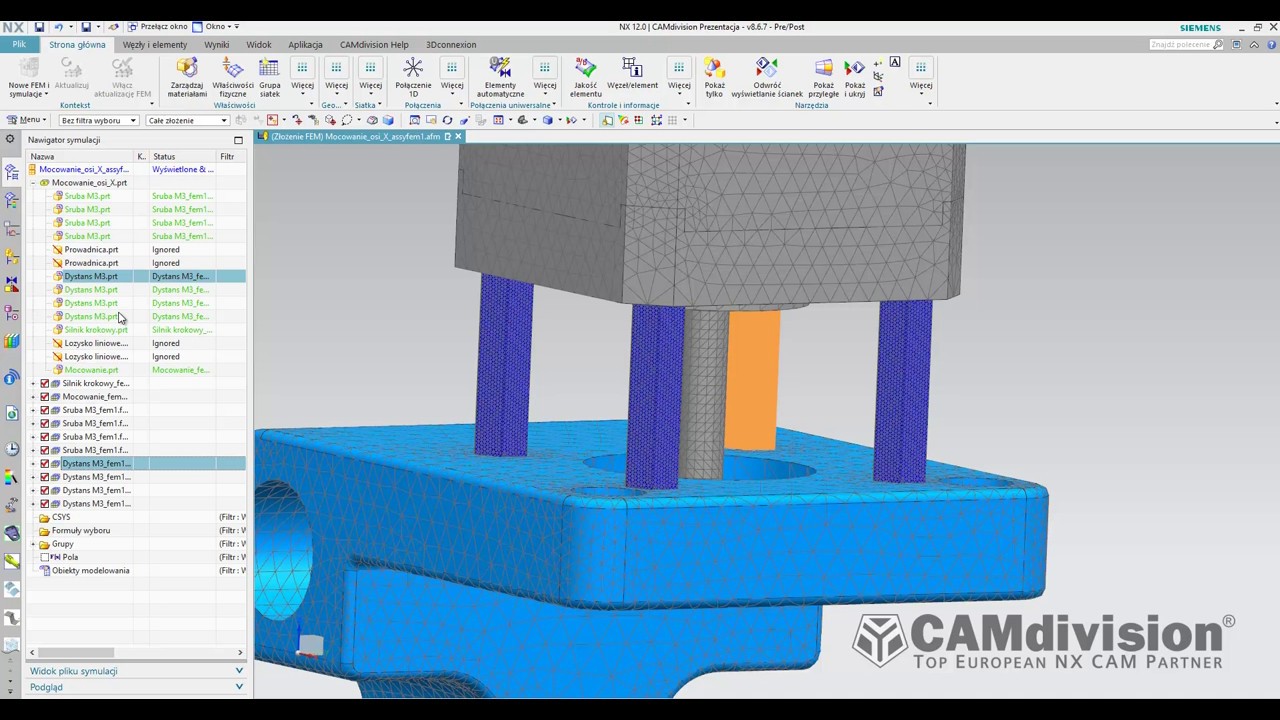
Task: Click Przełącz okno button
Action: tap(157, 27)
